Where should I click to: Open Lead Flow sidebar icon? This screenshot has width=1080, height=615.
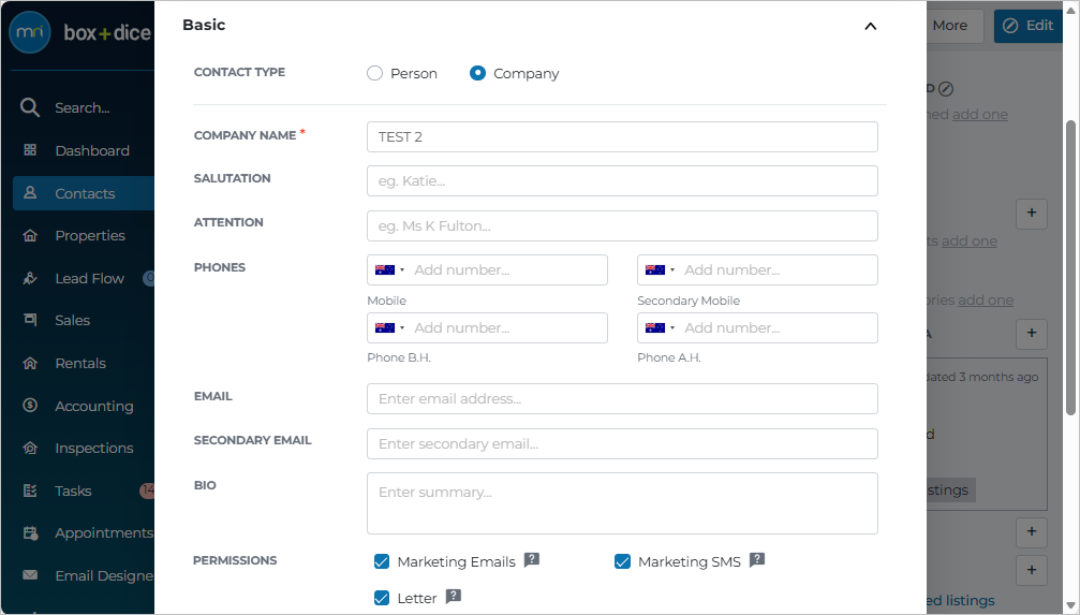pyautogui.click(x=30, y=278)
